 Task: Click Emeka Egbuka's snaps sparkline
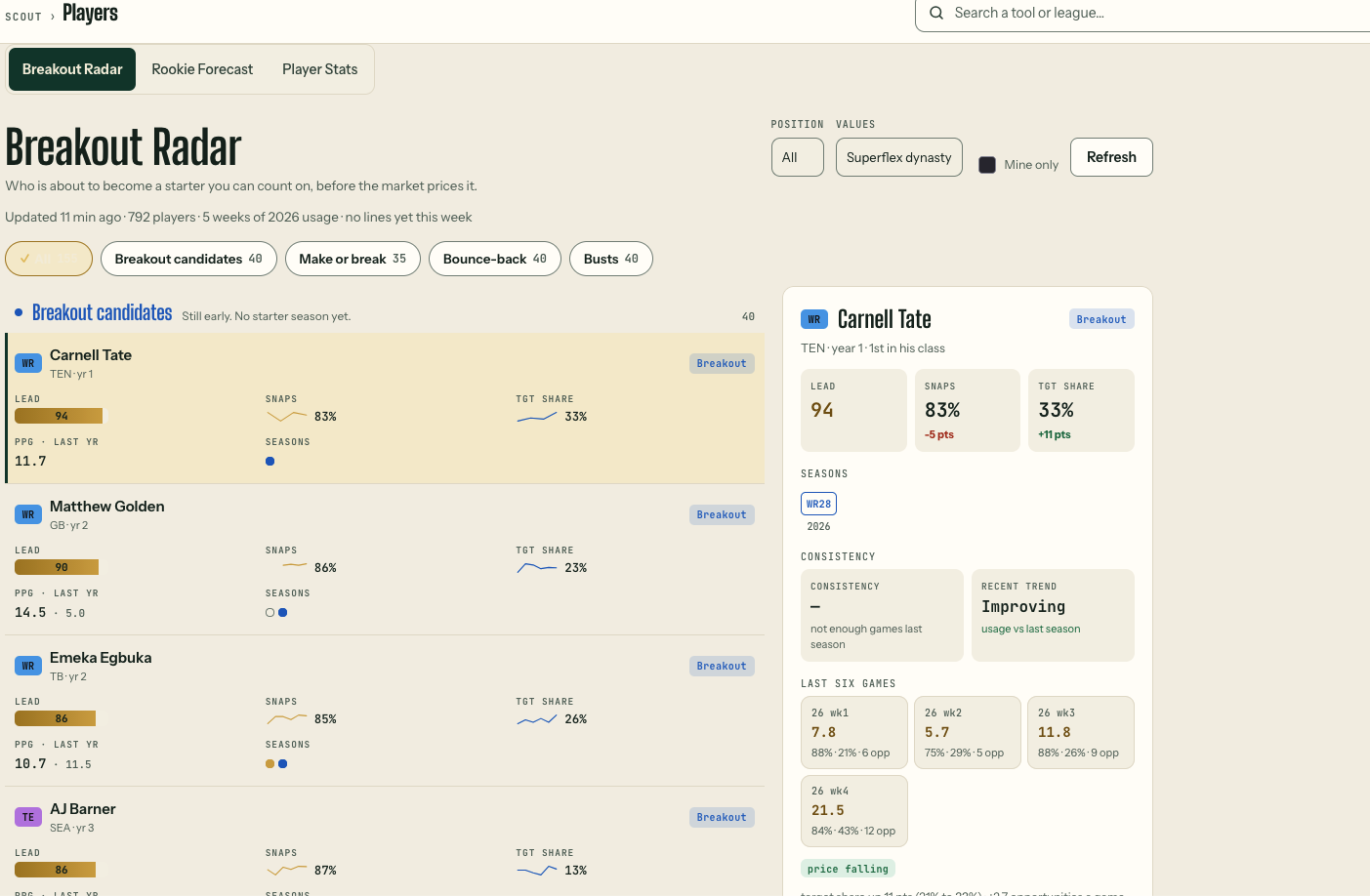pos(286,718)
